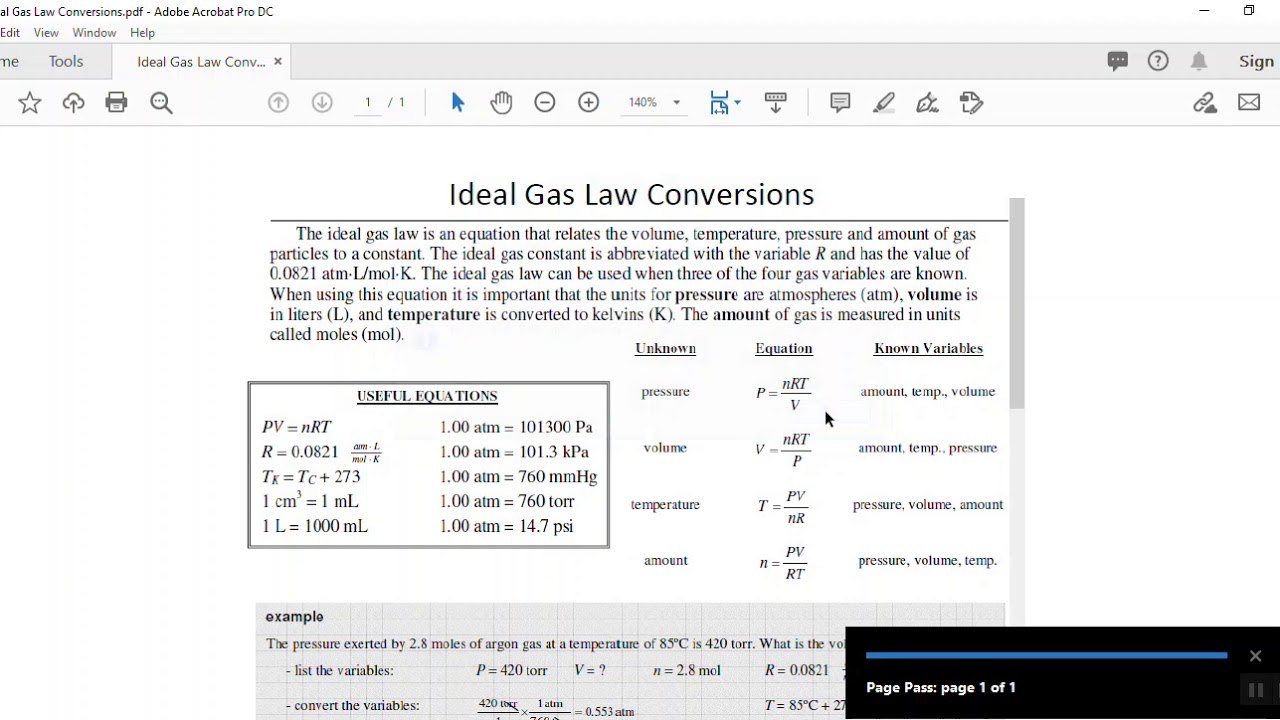Screen dimensions: 1280x720
Task: Click 'amount, temp., pressure' known variables
Action: pos(928,448)
